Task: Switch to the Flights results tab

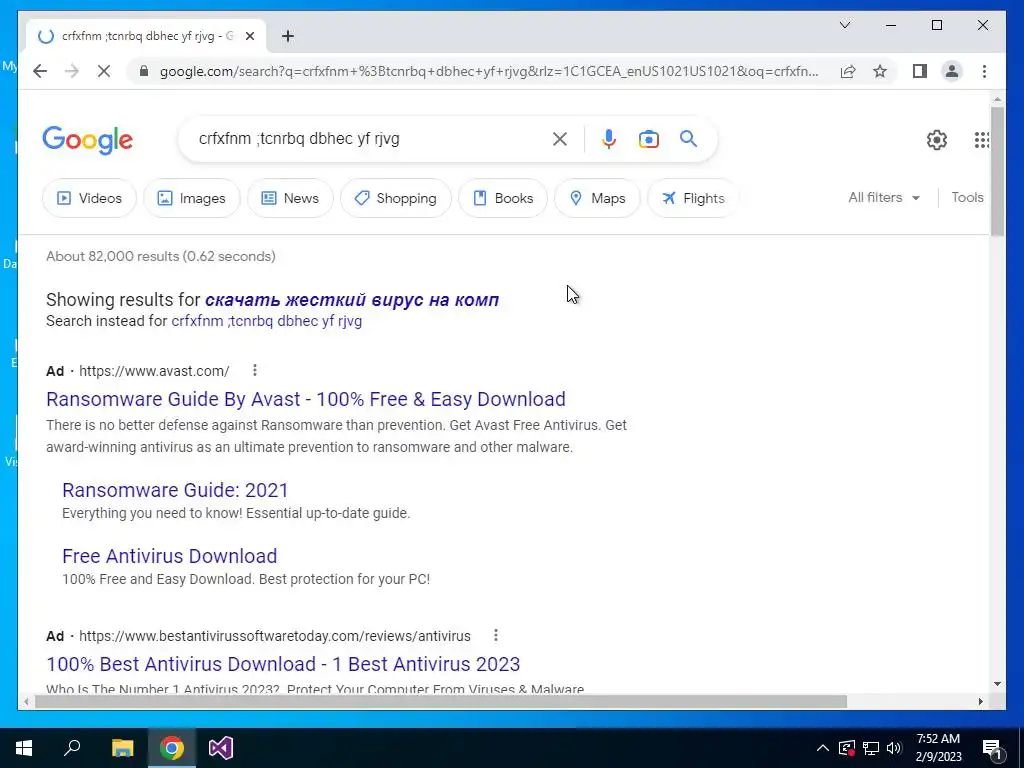Action: click(693, 198)
